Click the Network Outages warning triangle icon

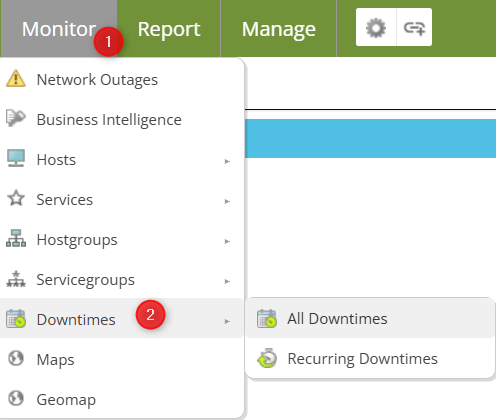point(16,79)
